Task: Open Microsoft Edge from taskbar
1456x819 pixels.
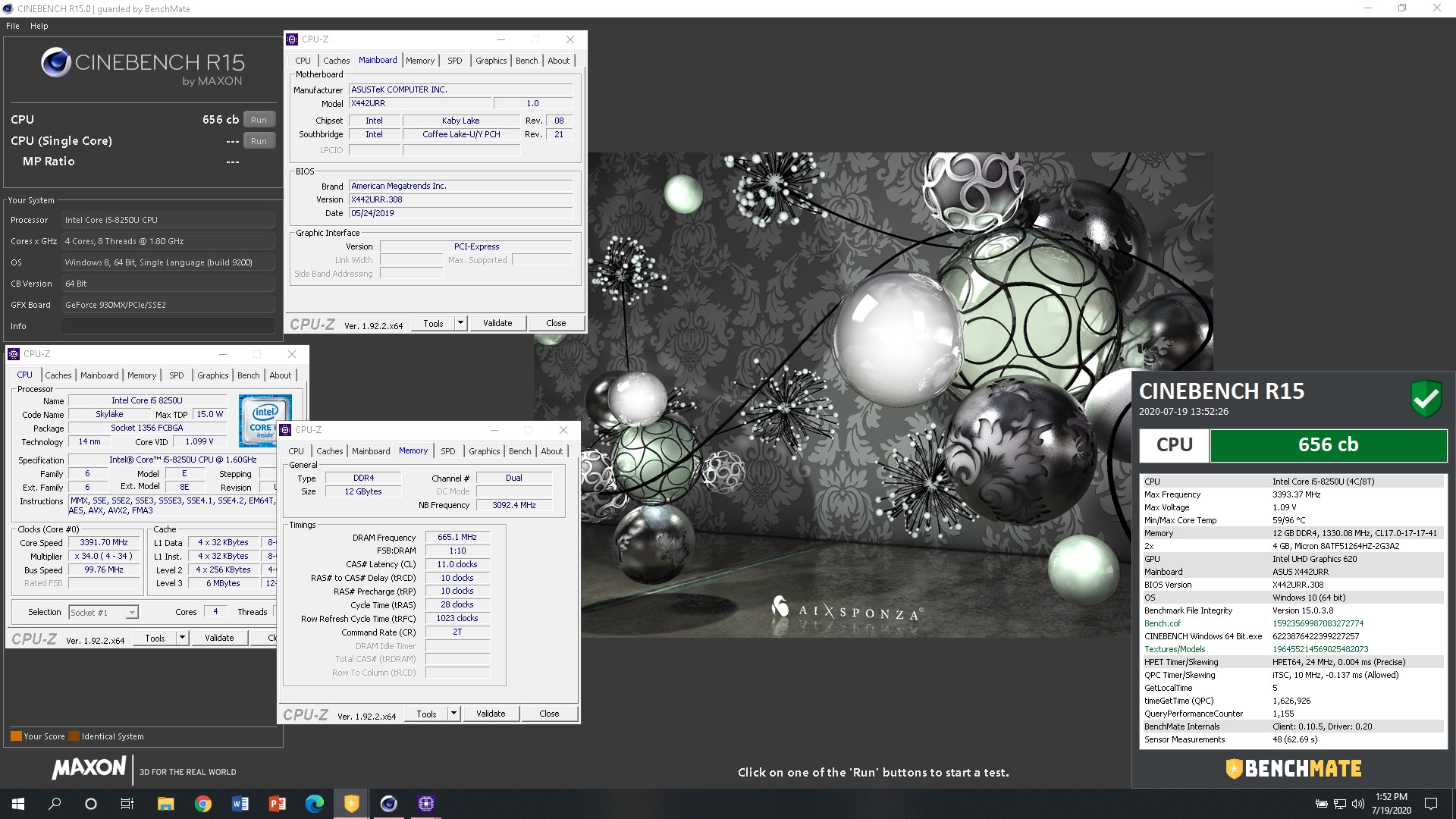Action: point(314,804)
